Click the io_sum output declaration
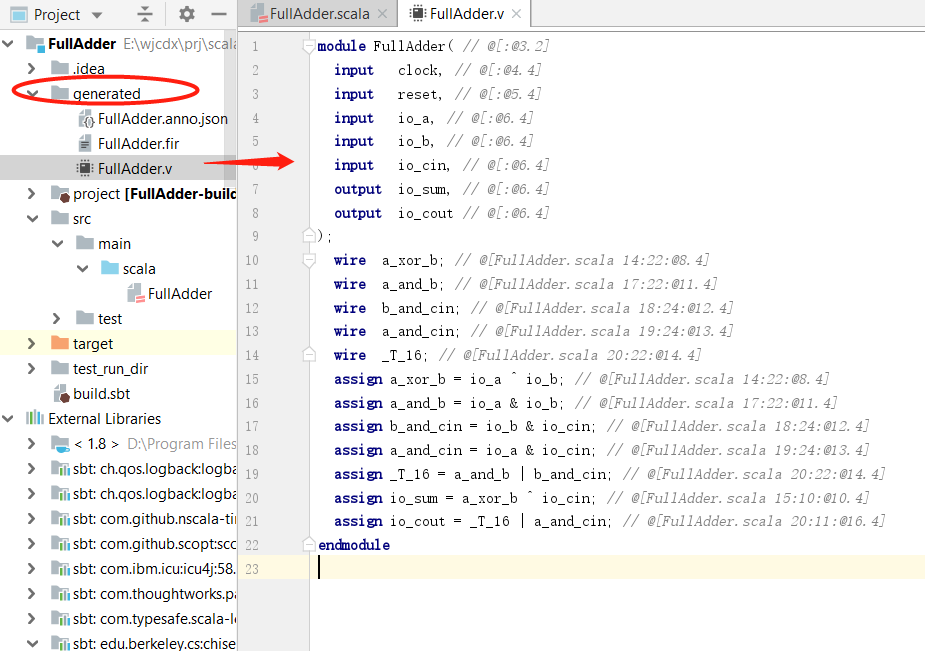The image size is (925, 651). pos(392,189)
